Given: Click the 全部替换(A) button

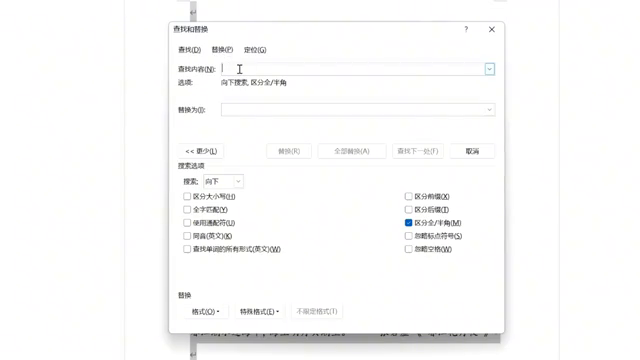Looking at the screenshot, I should tap(352, 151).
